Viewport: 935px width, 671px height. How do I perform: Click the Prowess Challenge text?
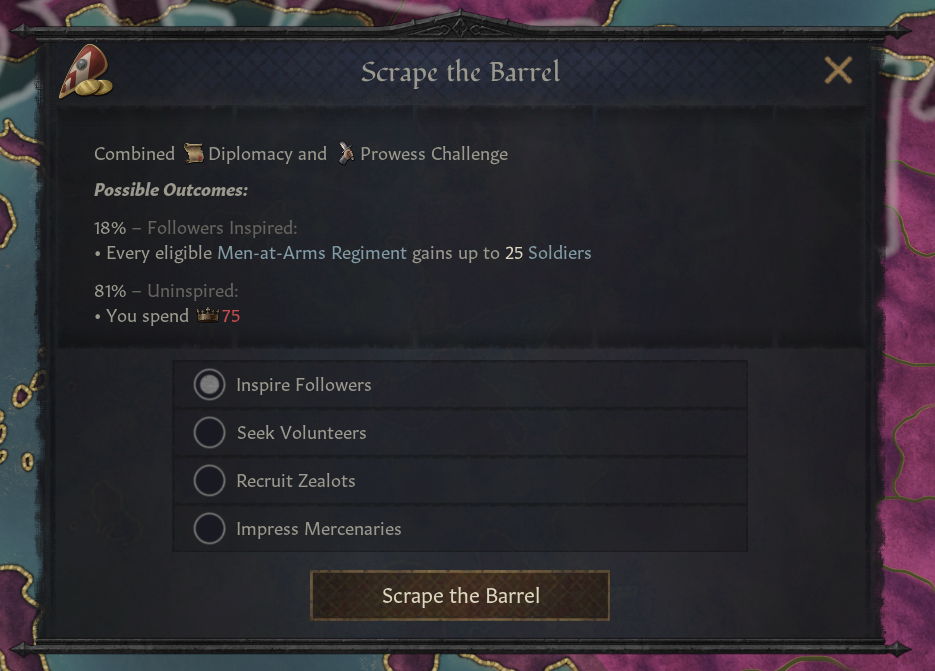[434, 154]
